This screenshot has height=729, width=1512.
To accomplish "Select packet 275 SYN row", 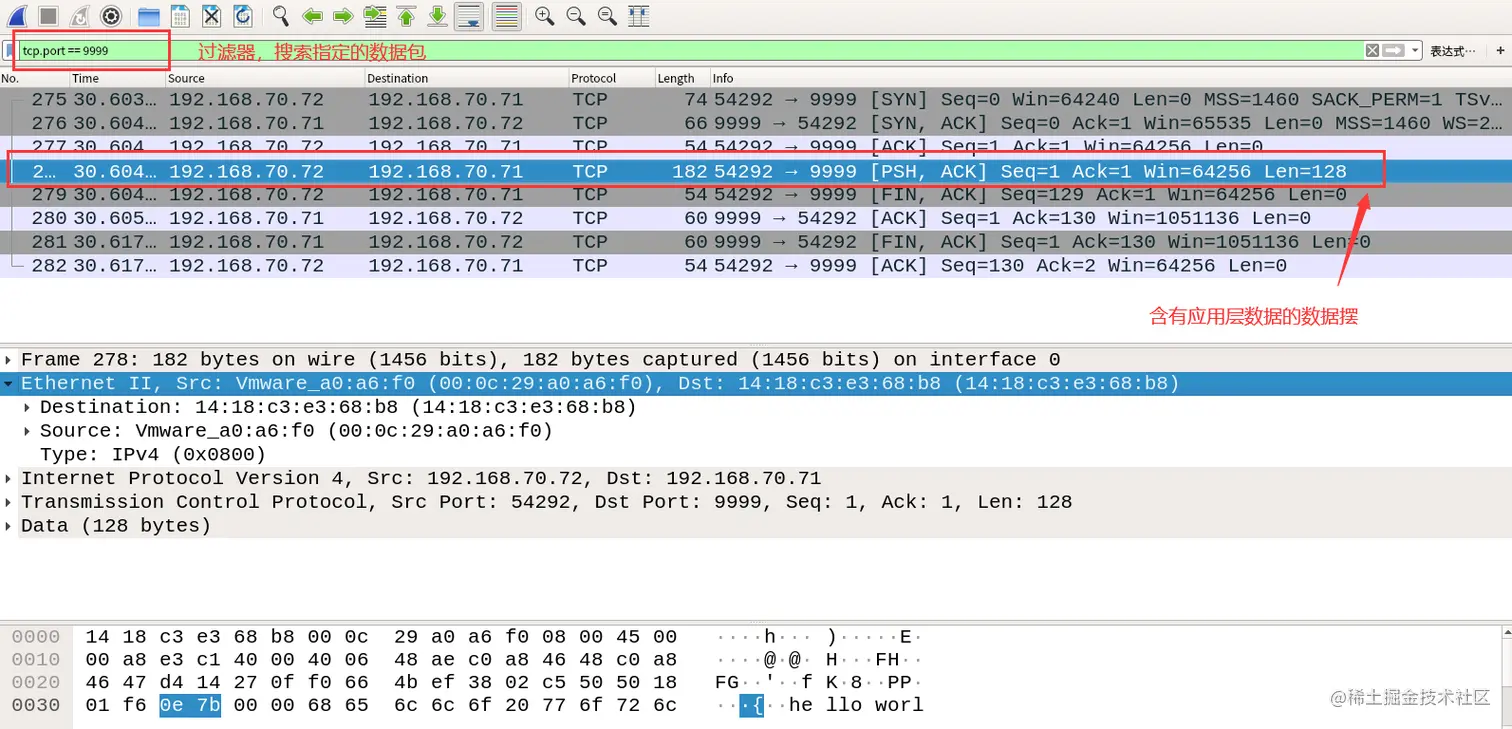I will pyautogui.click(x=756, y=99).
